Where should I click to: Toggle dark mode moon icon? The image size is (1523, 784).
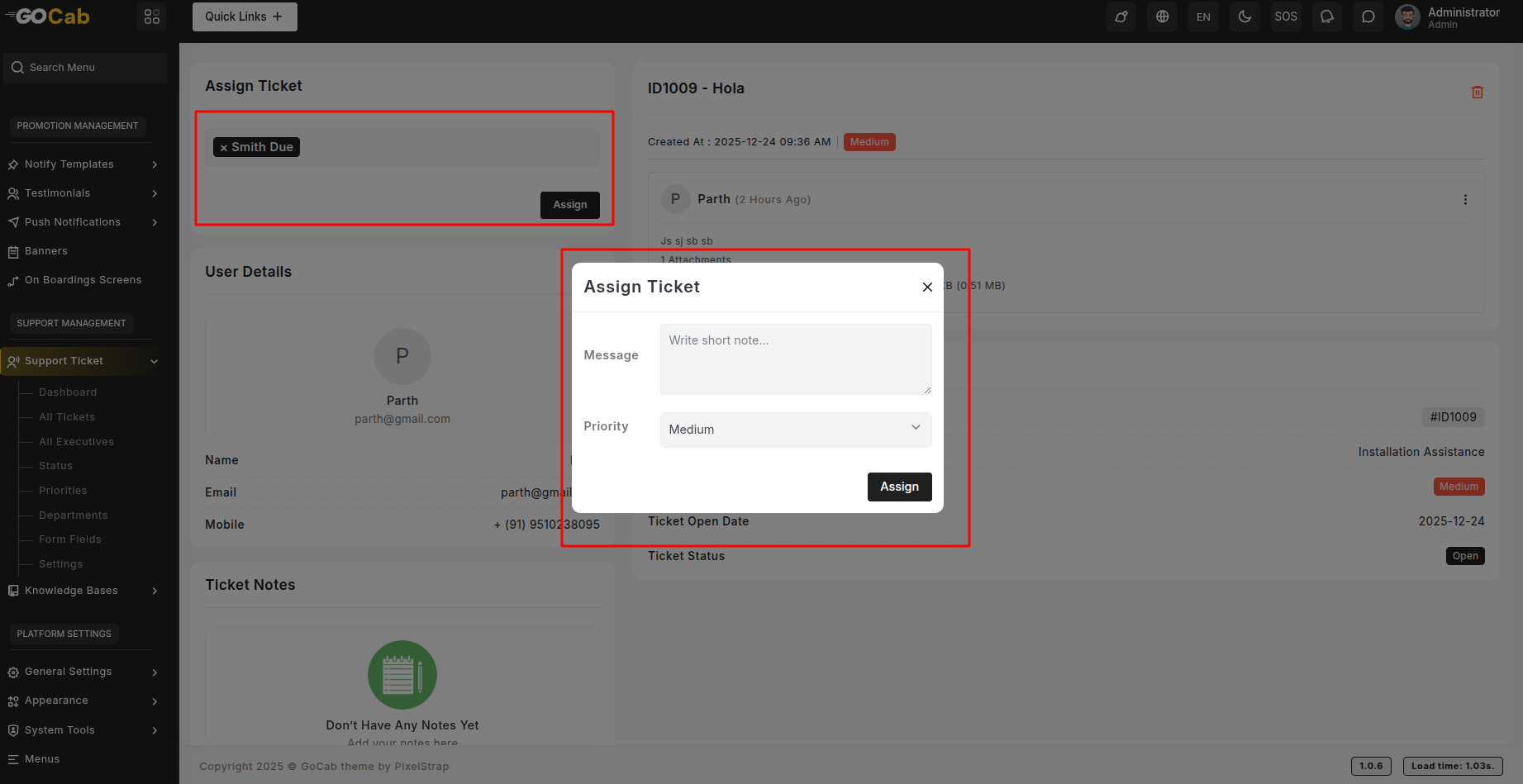pyautogui.click(x=1245, y=17)
